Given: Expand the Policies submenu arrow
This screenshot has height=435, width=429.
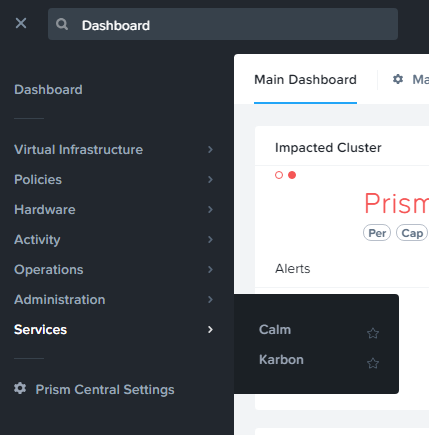Looking at the screenshot, I should (x=210, y=180).
